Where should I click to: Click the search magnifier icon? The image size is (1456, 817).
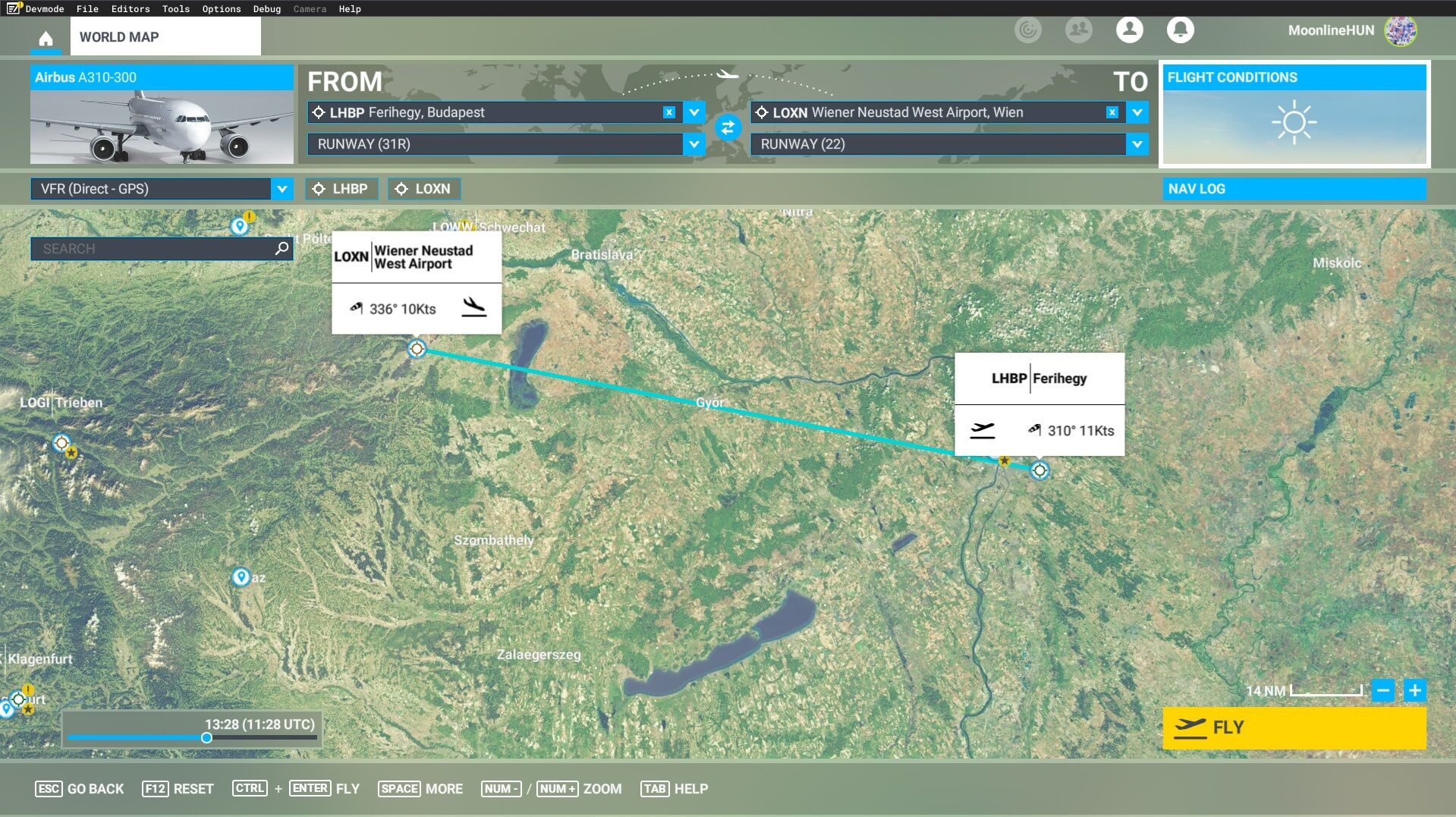tap(281, 248)
